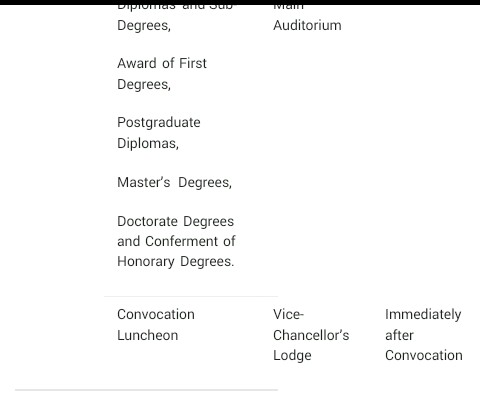Click the Chancellor's text

[311, 335]
